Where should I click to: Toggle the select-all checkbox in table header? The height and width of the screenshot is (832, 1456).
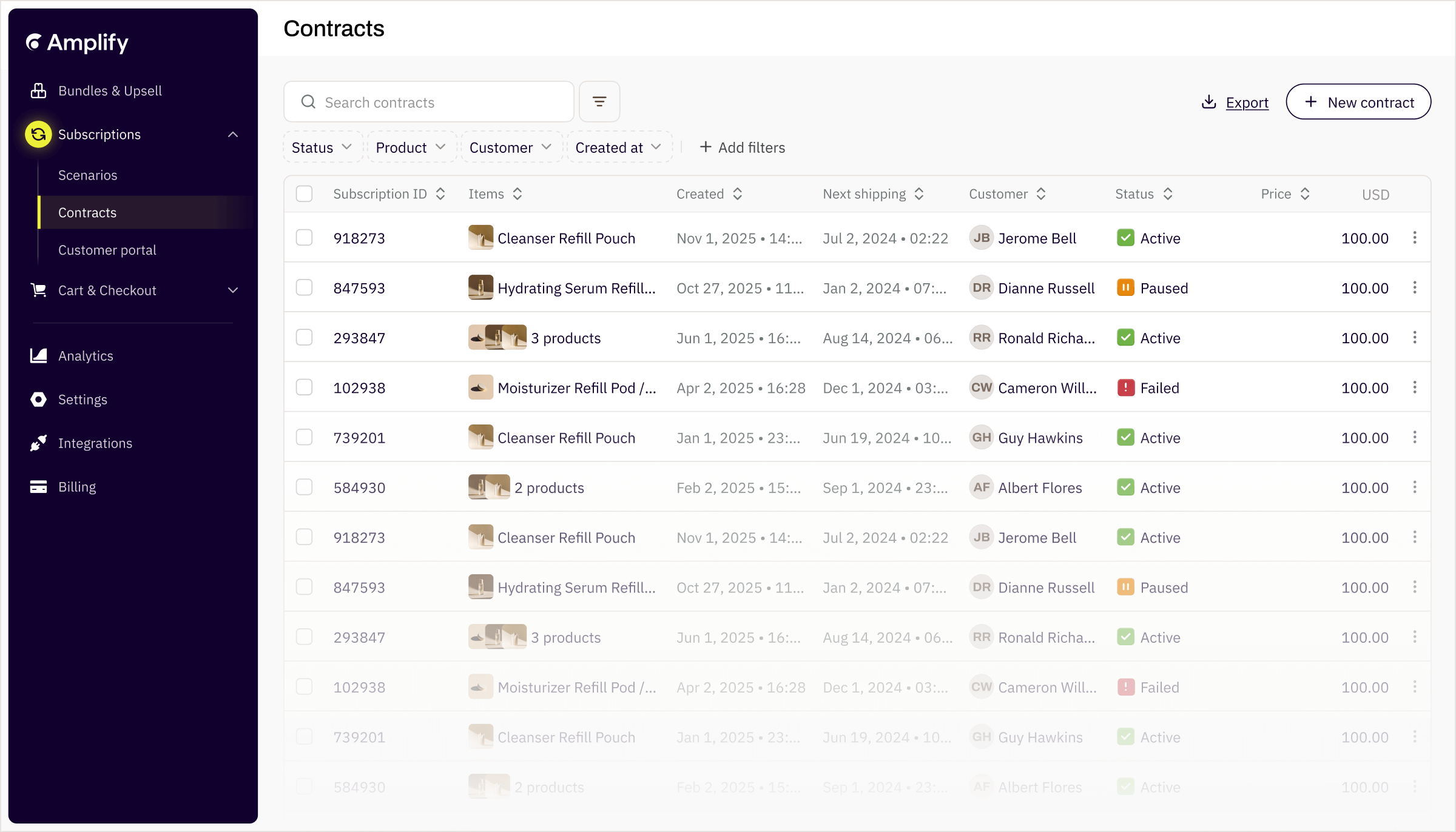(x=304, y=194)
